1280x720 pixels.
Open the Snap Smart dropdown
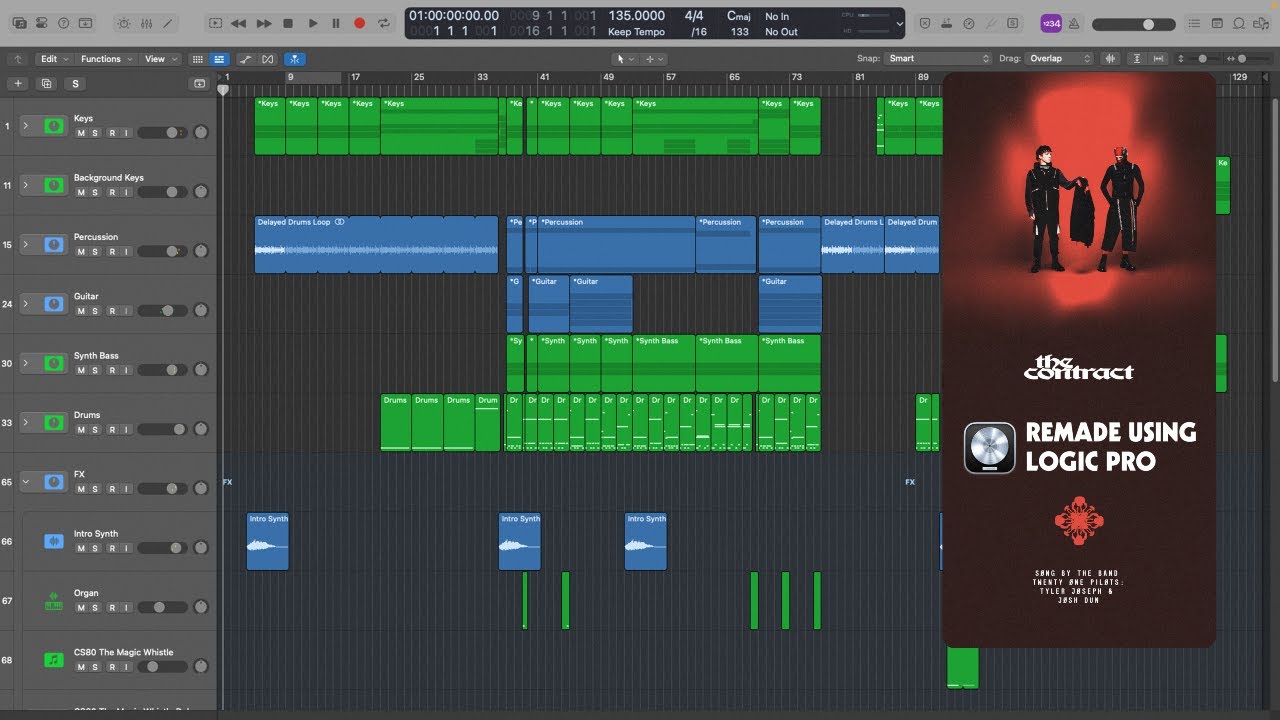coord(939,59)
